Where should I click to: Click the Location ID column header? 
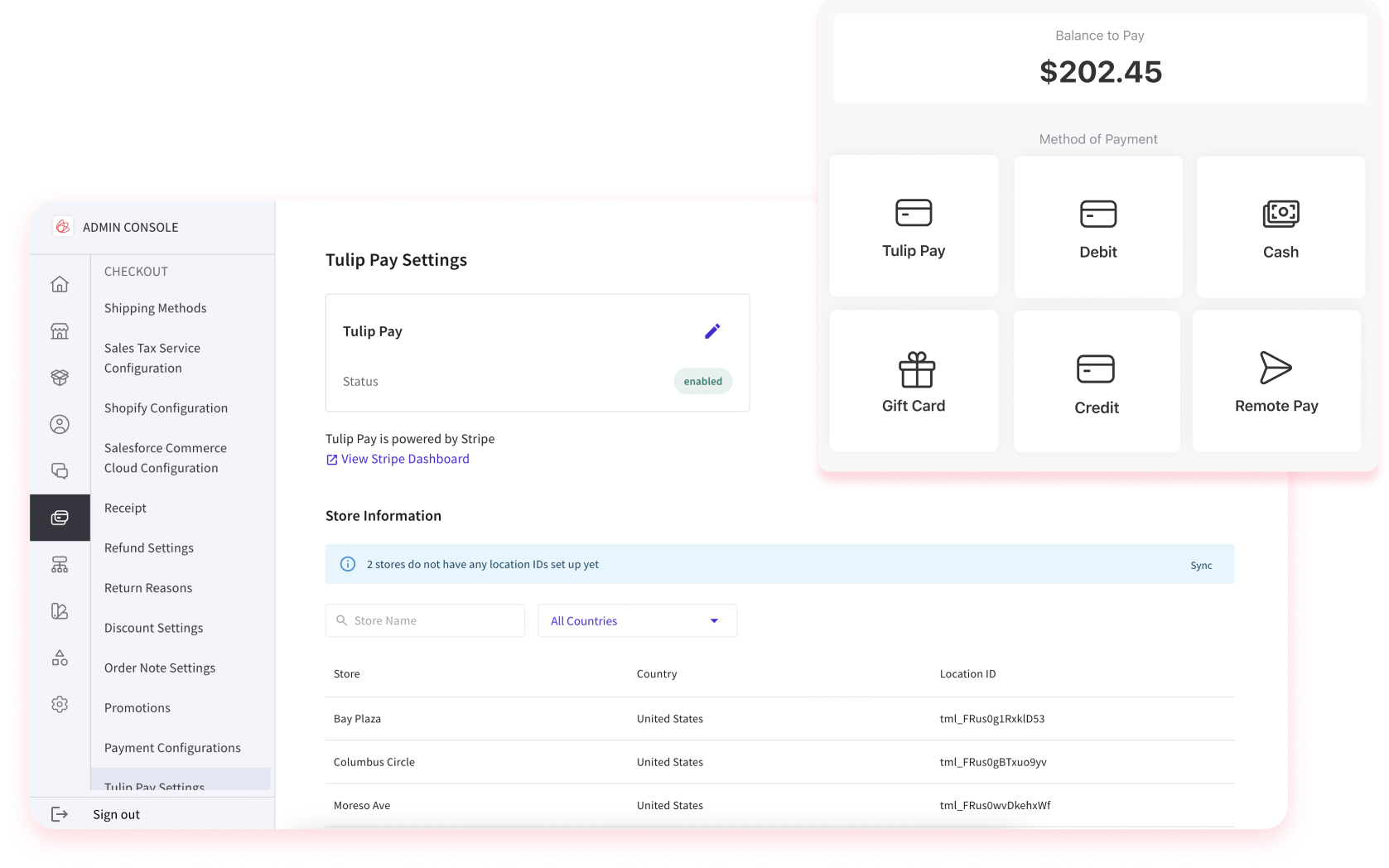click(x=967, y=674)
